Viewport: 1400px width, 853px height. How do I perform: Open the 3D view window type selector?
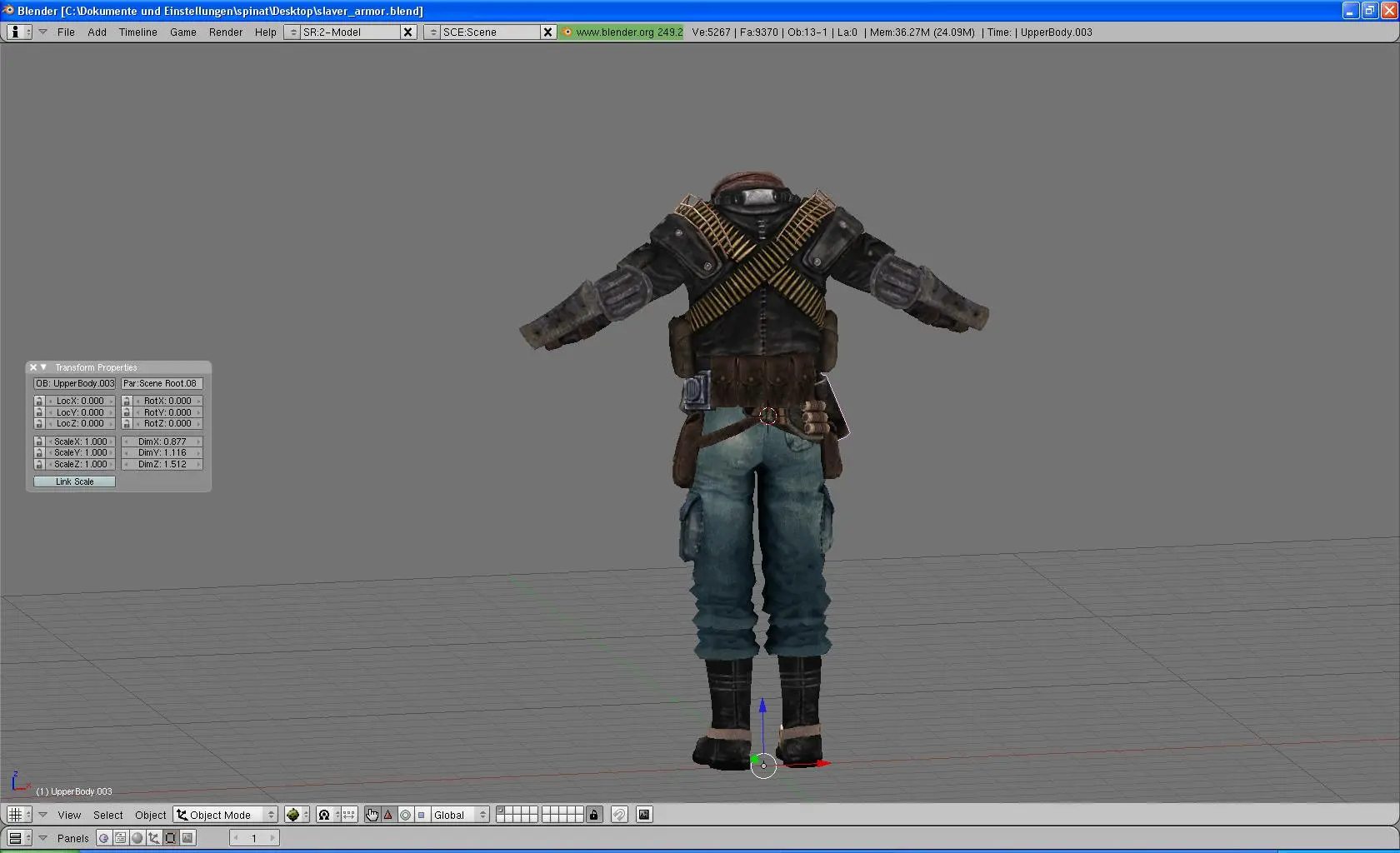[19, 815]
